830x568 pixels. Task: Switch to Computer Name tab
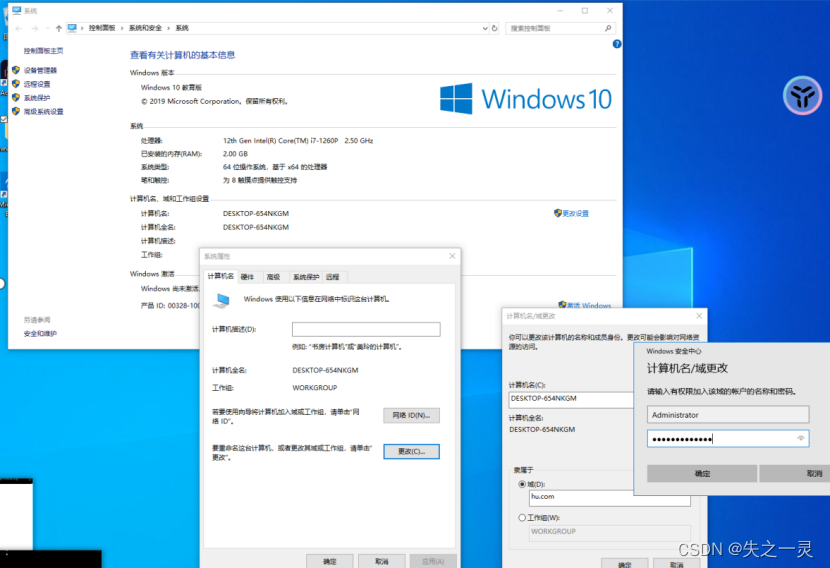coord(220,276)
